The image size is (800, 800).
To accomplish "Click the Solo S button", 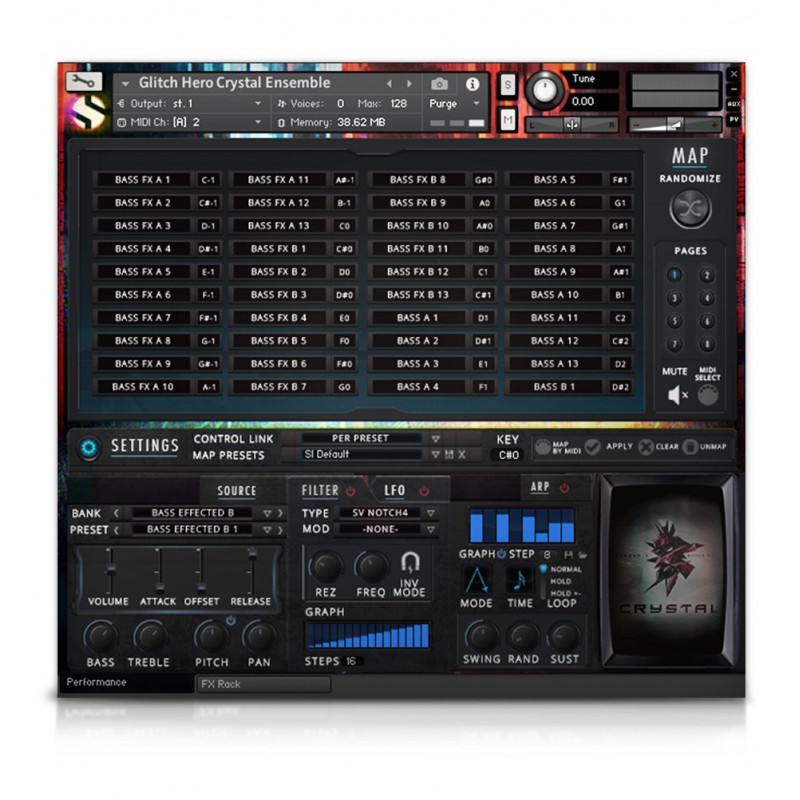I will (508, 85).
